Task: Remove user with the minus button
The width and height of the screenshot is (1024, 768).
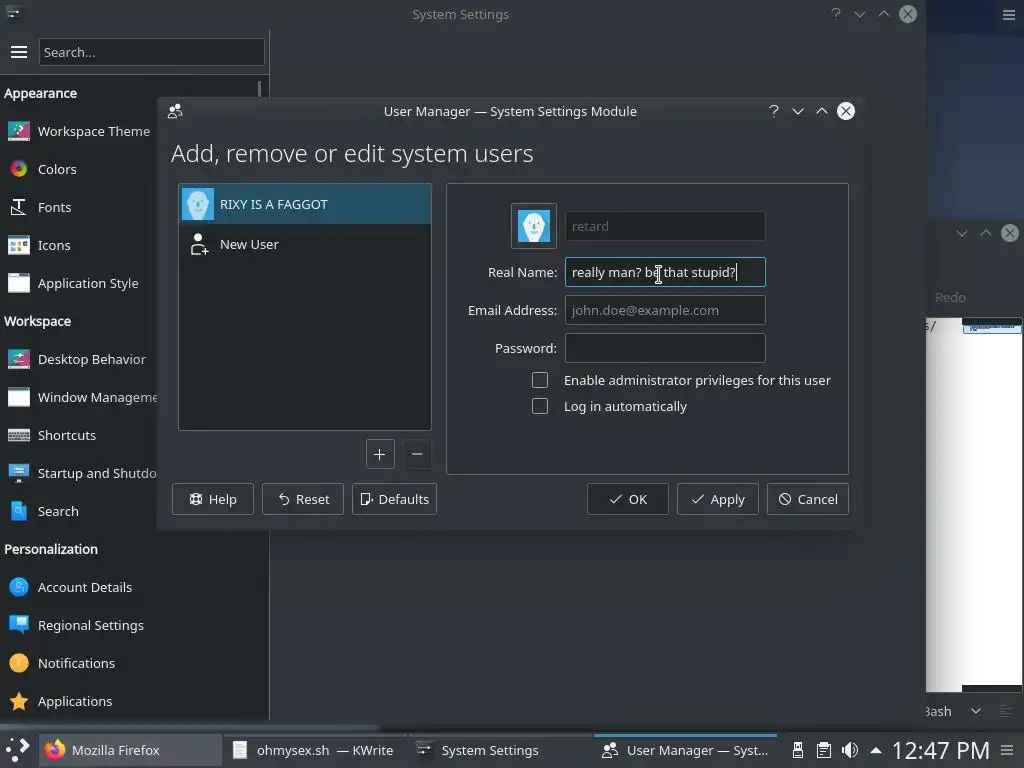Action: [417, 454]
